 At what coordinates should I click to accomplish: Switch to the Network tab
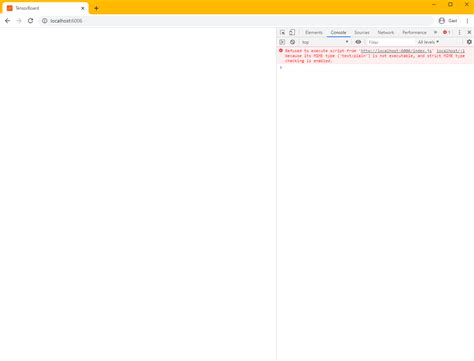click(x=386, y=32)
